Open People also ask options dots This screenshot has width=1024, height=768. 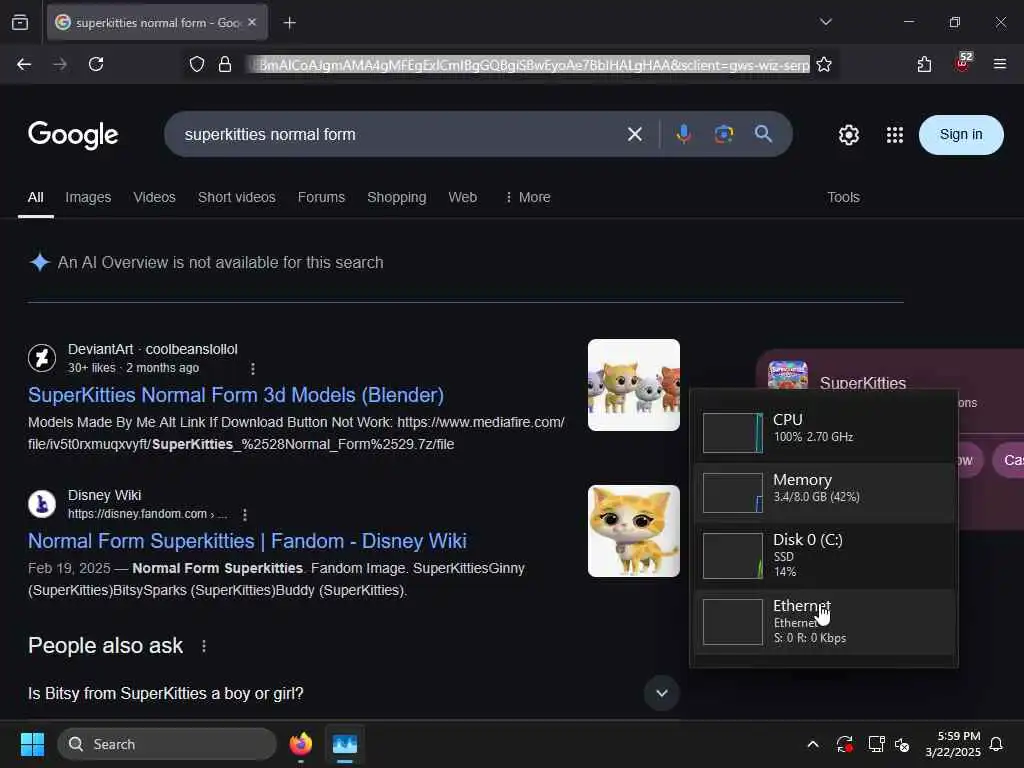tap(204, 646)
